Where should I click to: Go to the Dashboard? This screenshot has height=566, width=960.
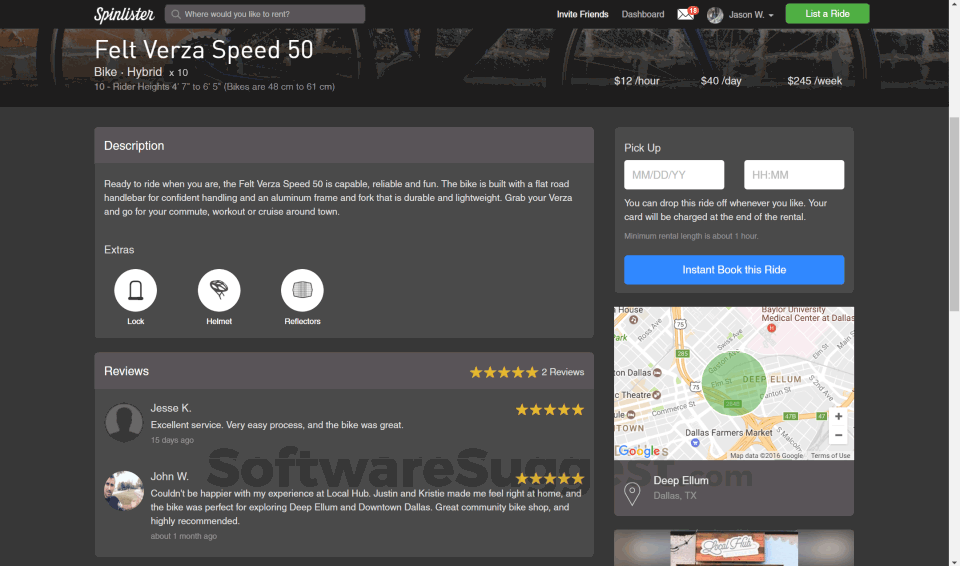pyautogui.click(x=643, y=14)
